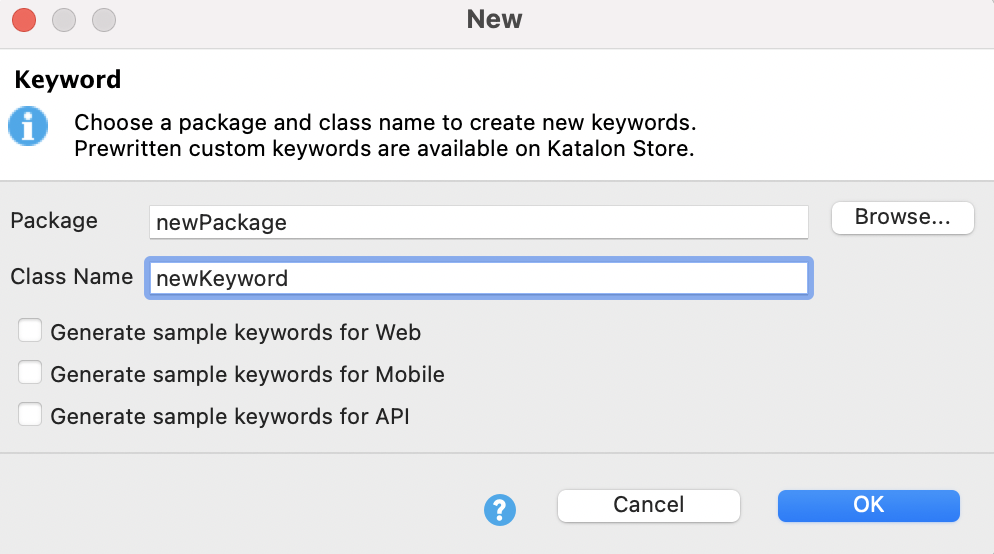Enable Generate sample keywords for Web
Image resolution: width=994 pixels, height=554 pixels.
point(31,331)
